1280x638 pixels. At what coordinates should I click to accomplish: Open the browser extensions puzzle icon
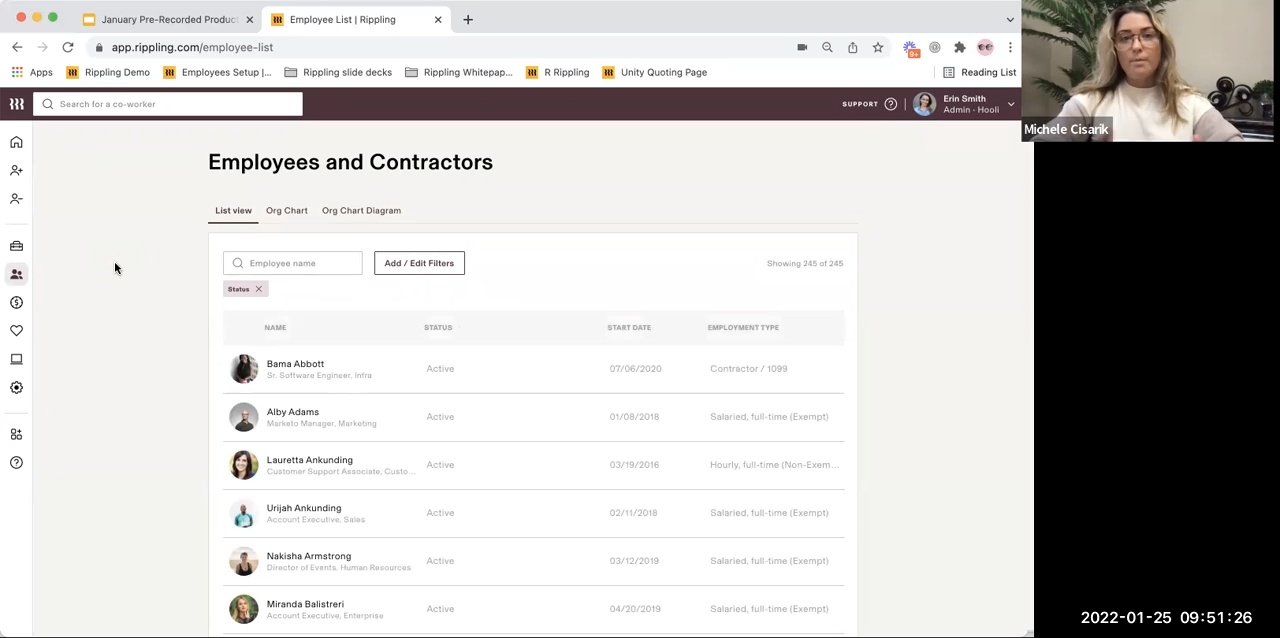(959, 47)
